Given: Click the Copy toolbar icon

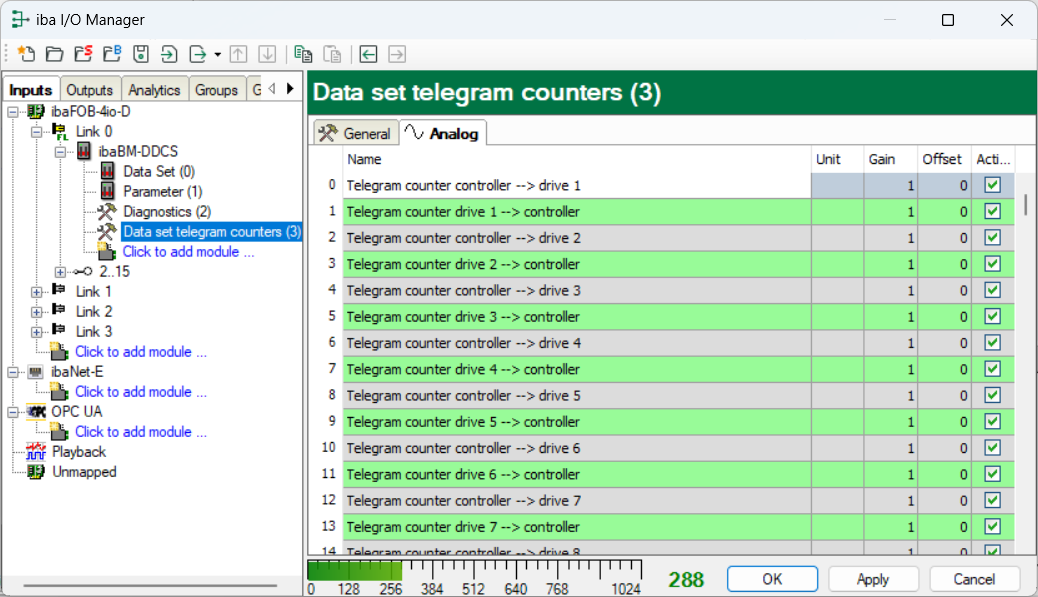Looking at the screenshot, I should [304, 54].
